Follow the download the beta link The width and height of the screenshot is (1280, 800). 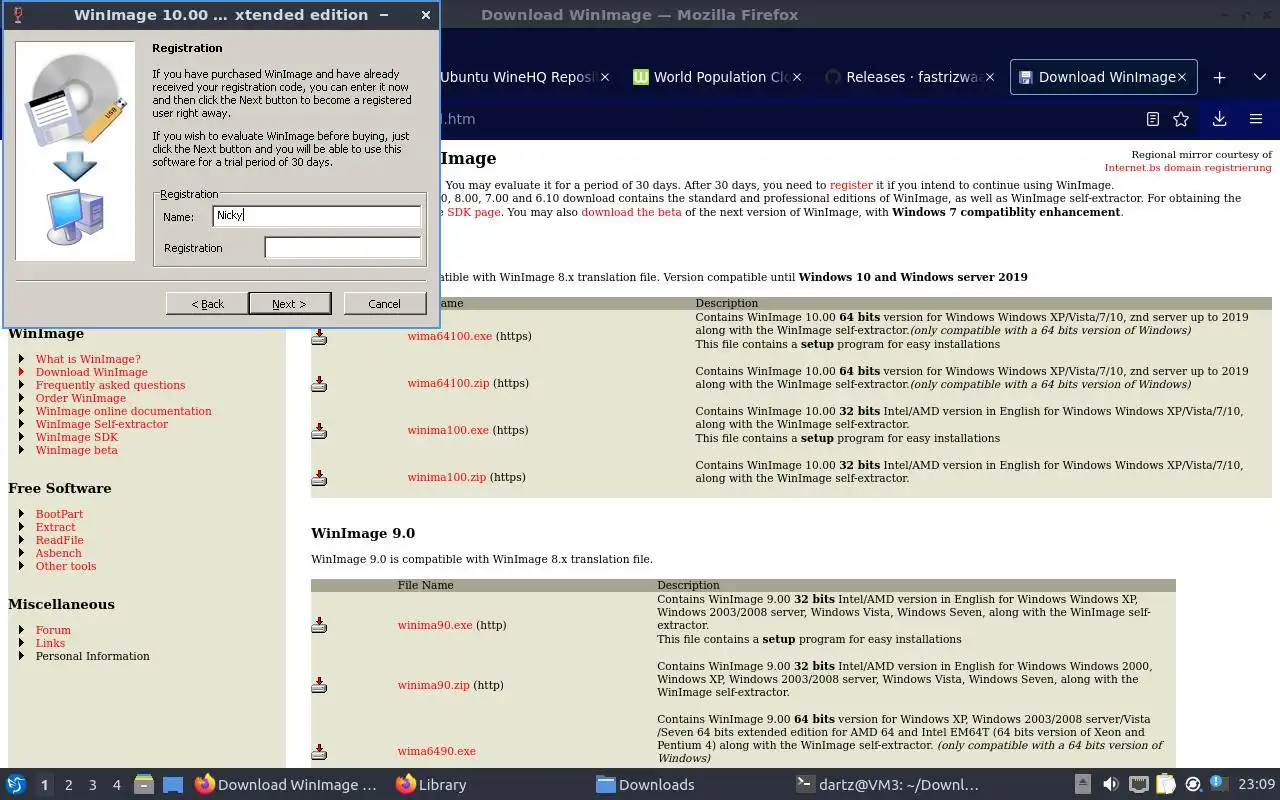tap(631, 212)
